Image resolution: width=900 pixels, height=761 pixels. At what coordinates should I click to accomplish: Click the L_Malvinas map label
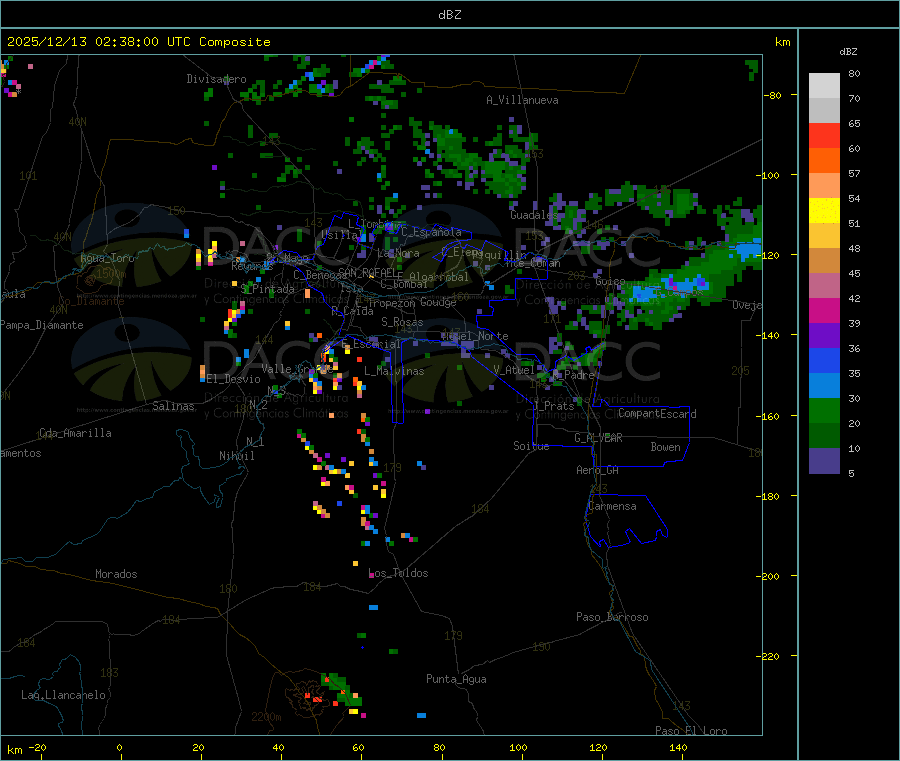point(394,371)
